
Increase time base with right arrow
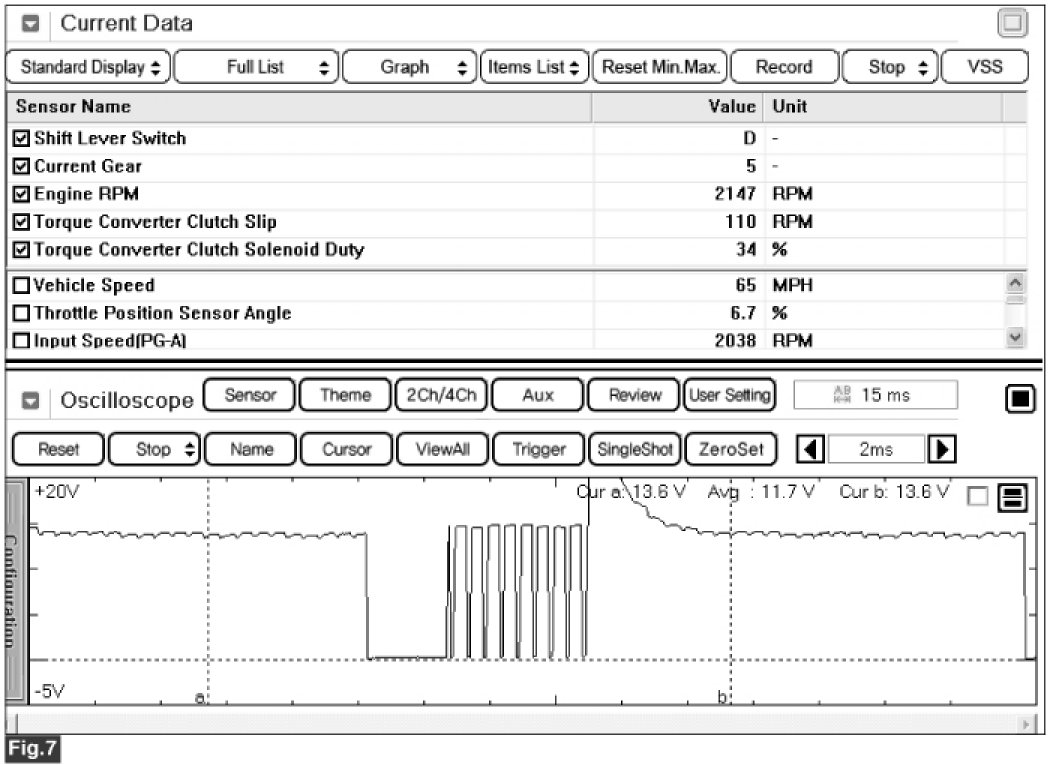(939, 450)
